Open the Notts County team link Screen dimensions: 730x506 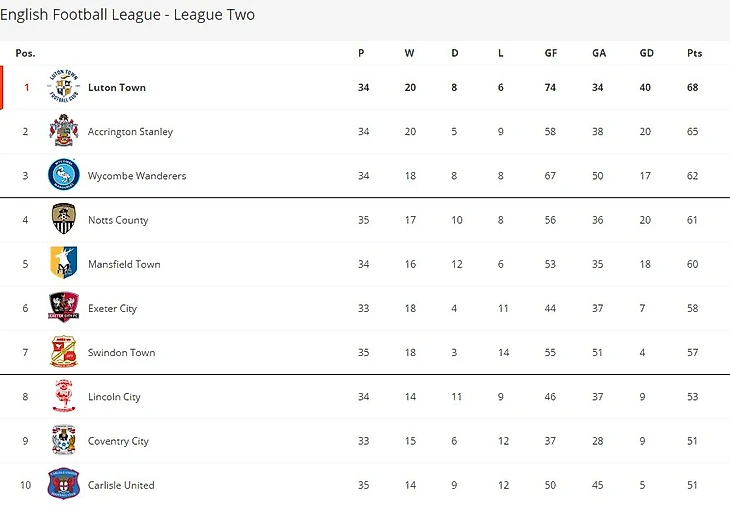point(118,220)
